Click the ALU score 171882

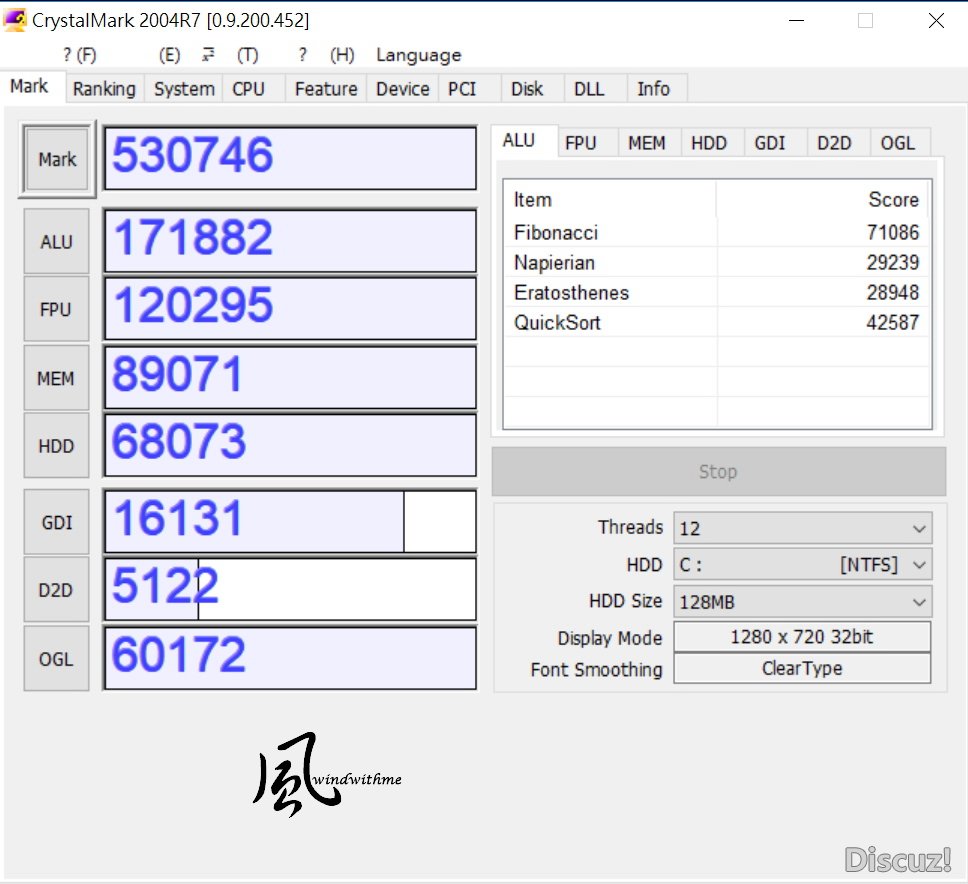[x=290, y=241]
